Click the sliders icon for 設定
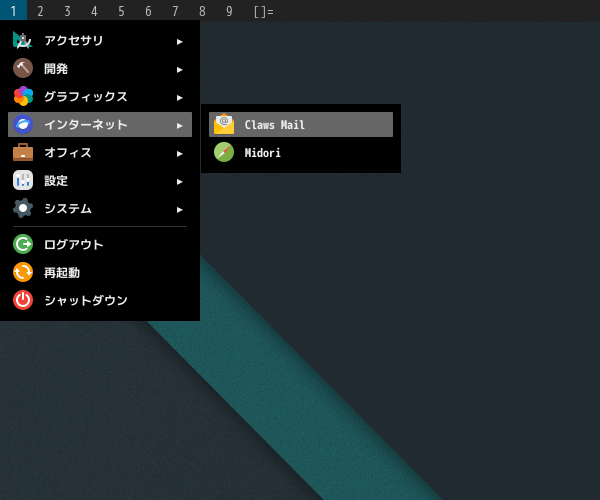The image size is (600, 500). [23, 180]
